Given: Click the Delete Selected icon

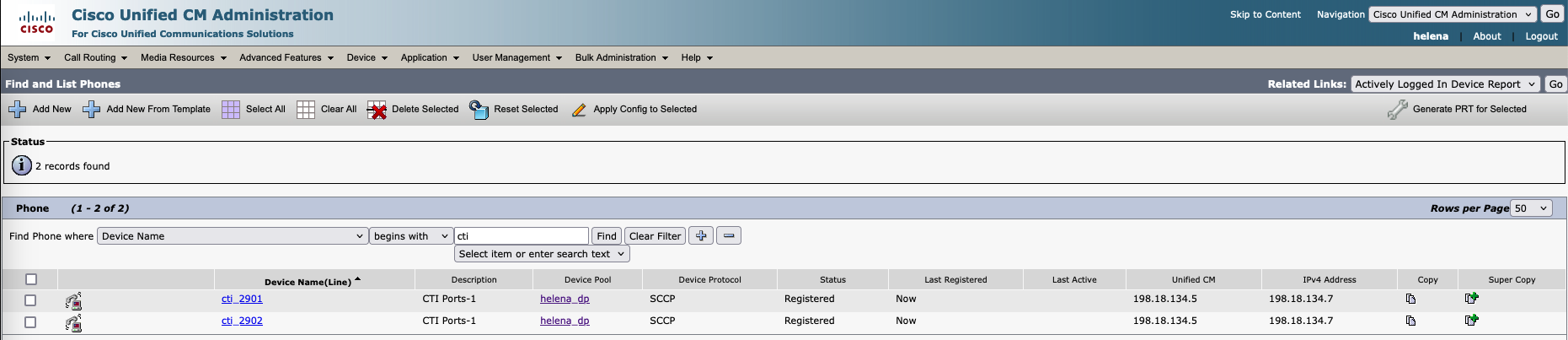Looking at the screenshot, I should (377, 111).
